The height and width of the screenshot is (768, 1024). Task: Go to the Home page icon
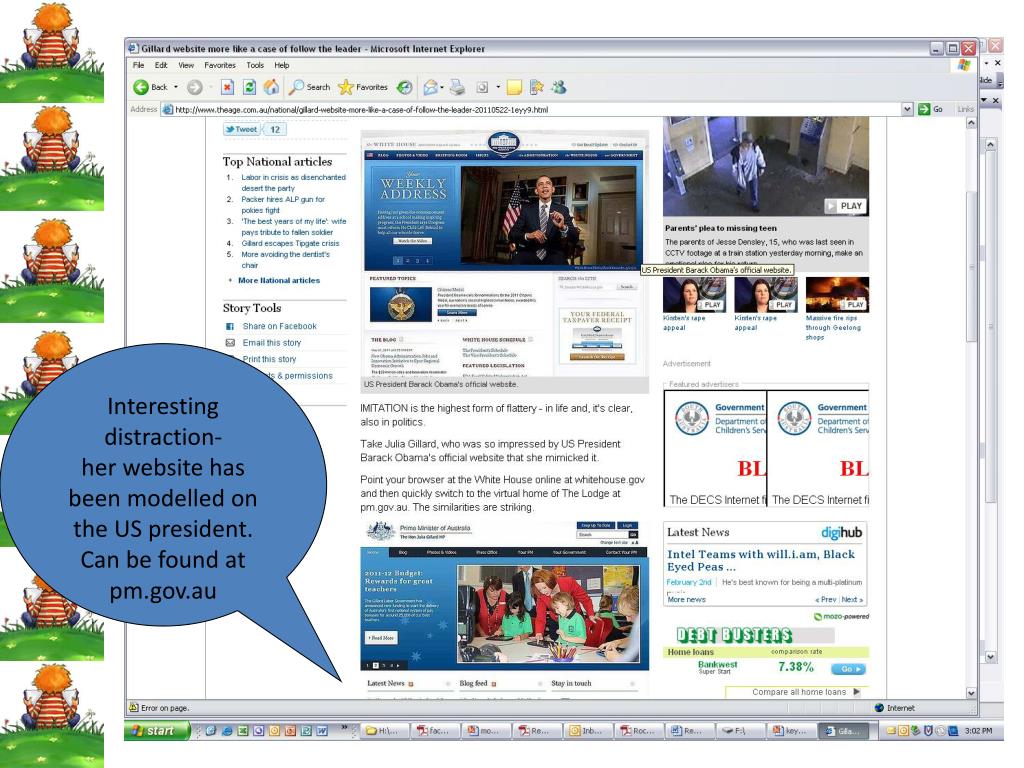[x=271, y=87]
